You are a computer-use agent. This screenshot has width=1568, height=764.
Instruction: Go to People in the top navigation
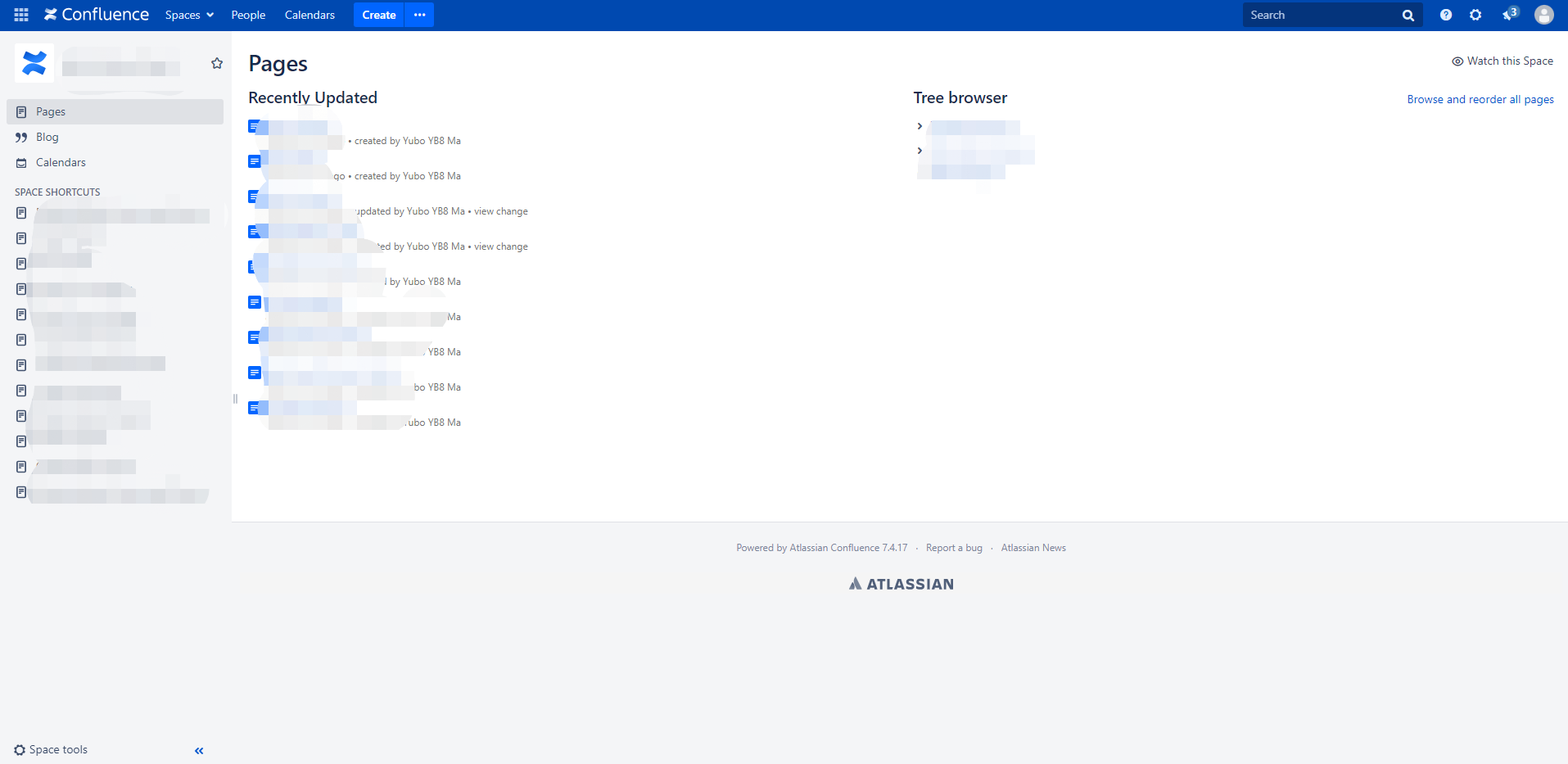[x=248, y=15]
